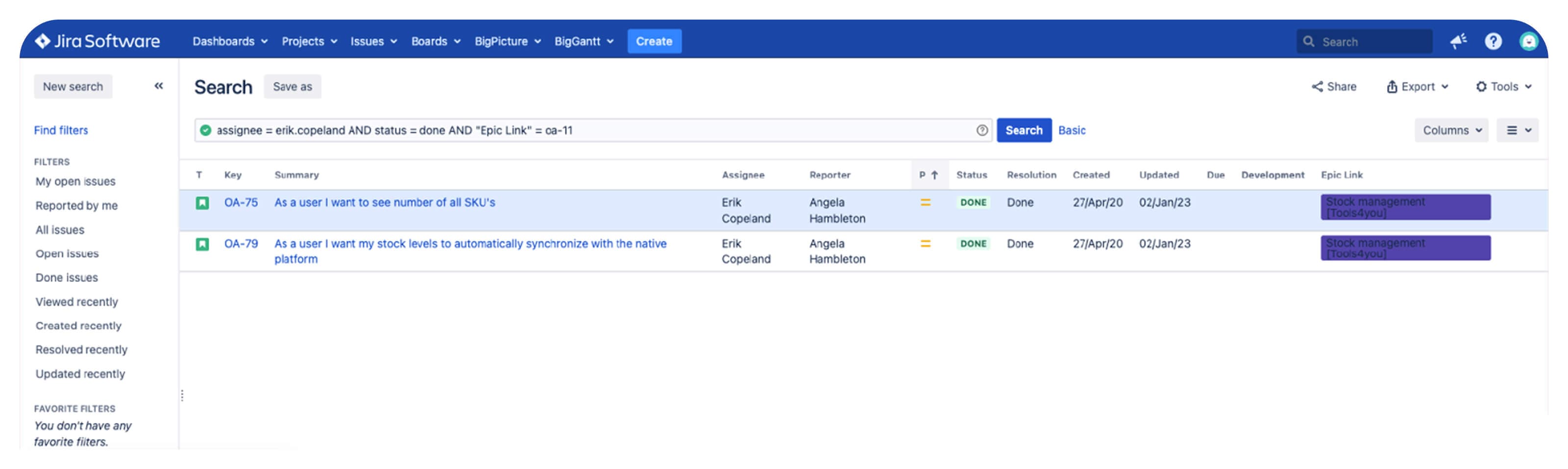The image size is (1568, 469).
Task: Sort by the Created column header
Action: pyautogui.click(x=1091, y=175)
